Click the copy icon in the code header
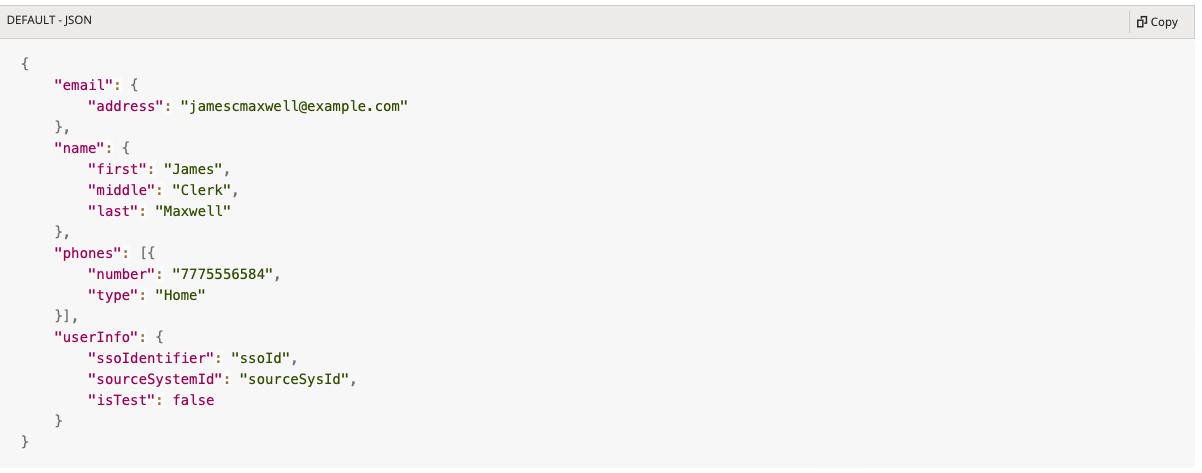Image resolution: width=1202 pixels, height=473 pixels. pos(1142,21)
